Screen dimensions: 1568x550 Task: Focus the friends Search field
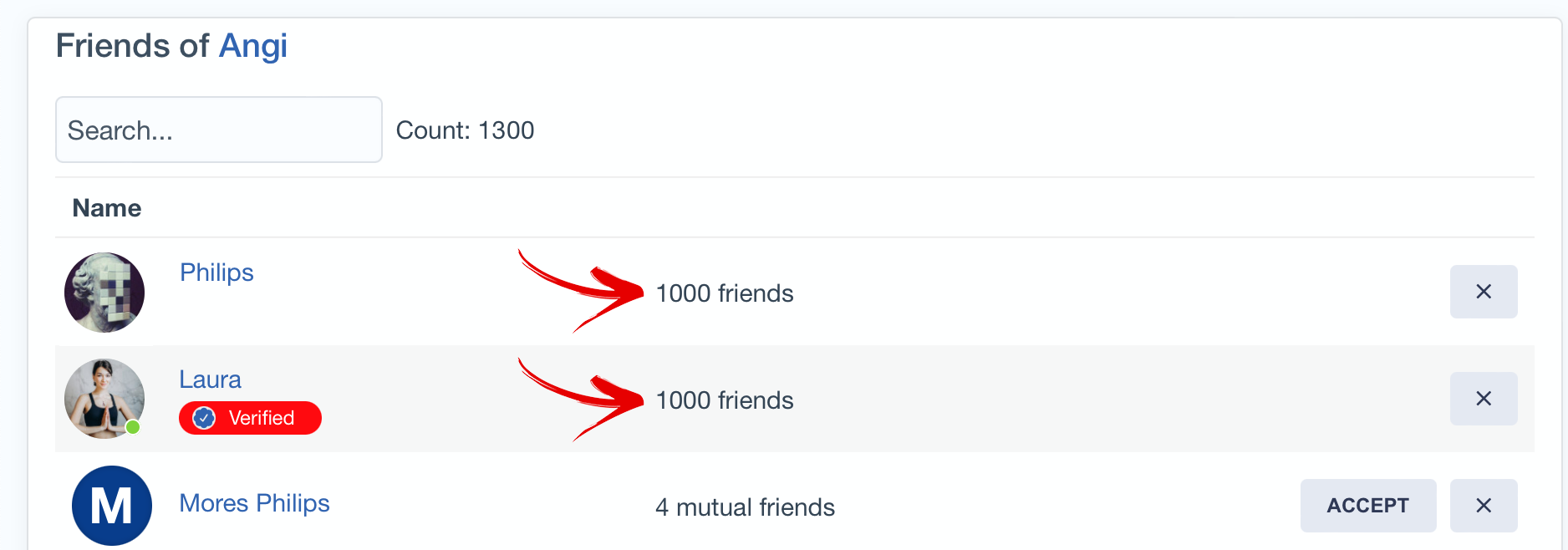[x=218, y=130]
